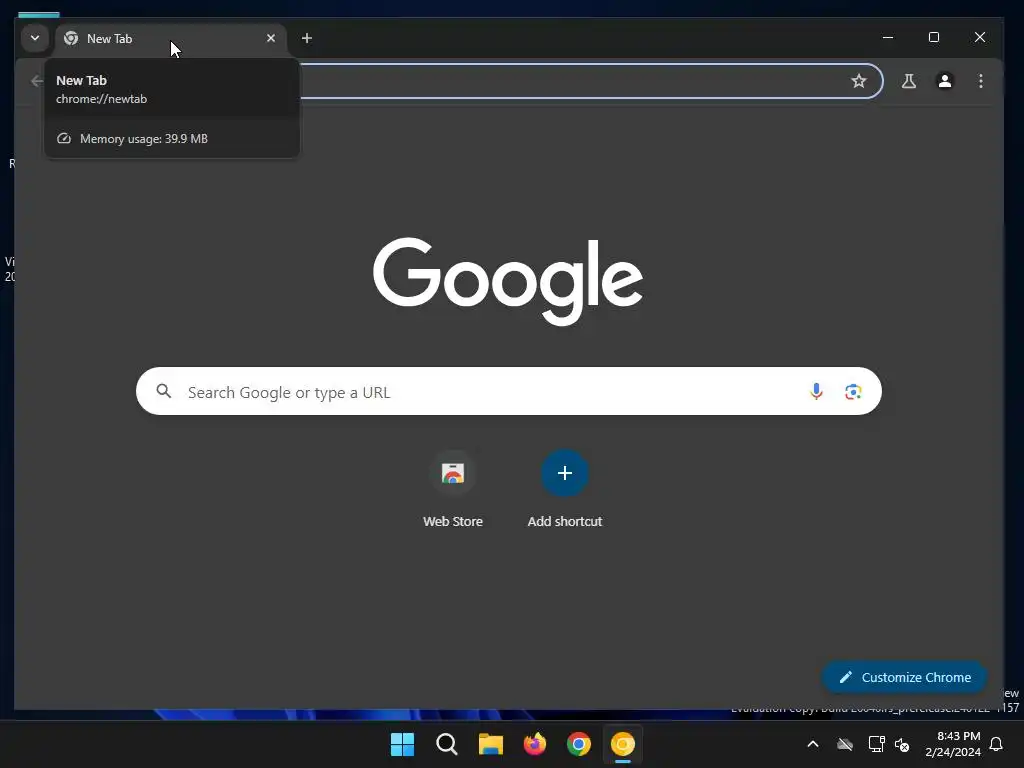
Task: Open the tab search dropdown chevron
Action: 35,38
